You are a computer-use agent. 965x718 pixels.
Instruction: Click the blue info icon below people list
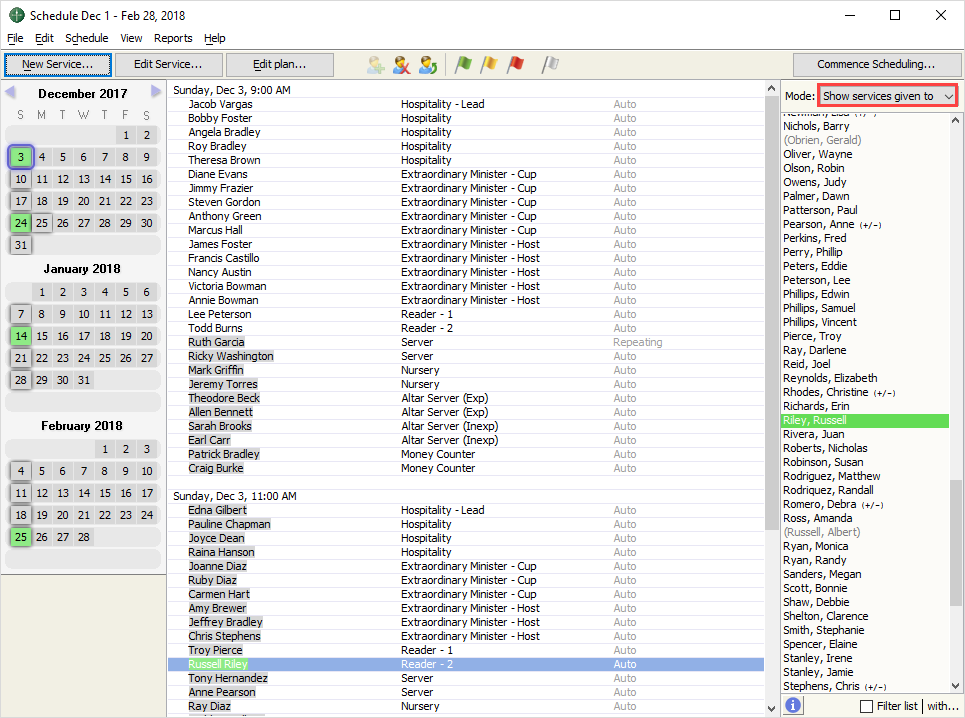792,706
